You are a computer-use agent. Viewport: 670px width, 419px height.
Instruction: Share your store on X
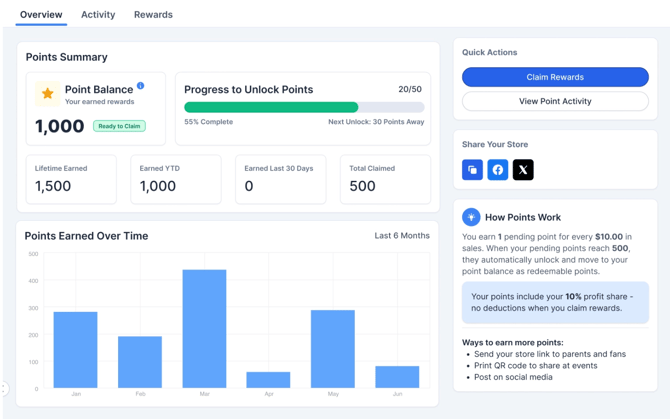click(x=523, y=170)
